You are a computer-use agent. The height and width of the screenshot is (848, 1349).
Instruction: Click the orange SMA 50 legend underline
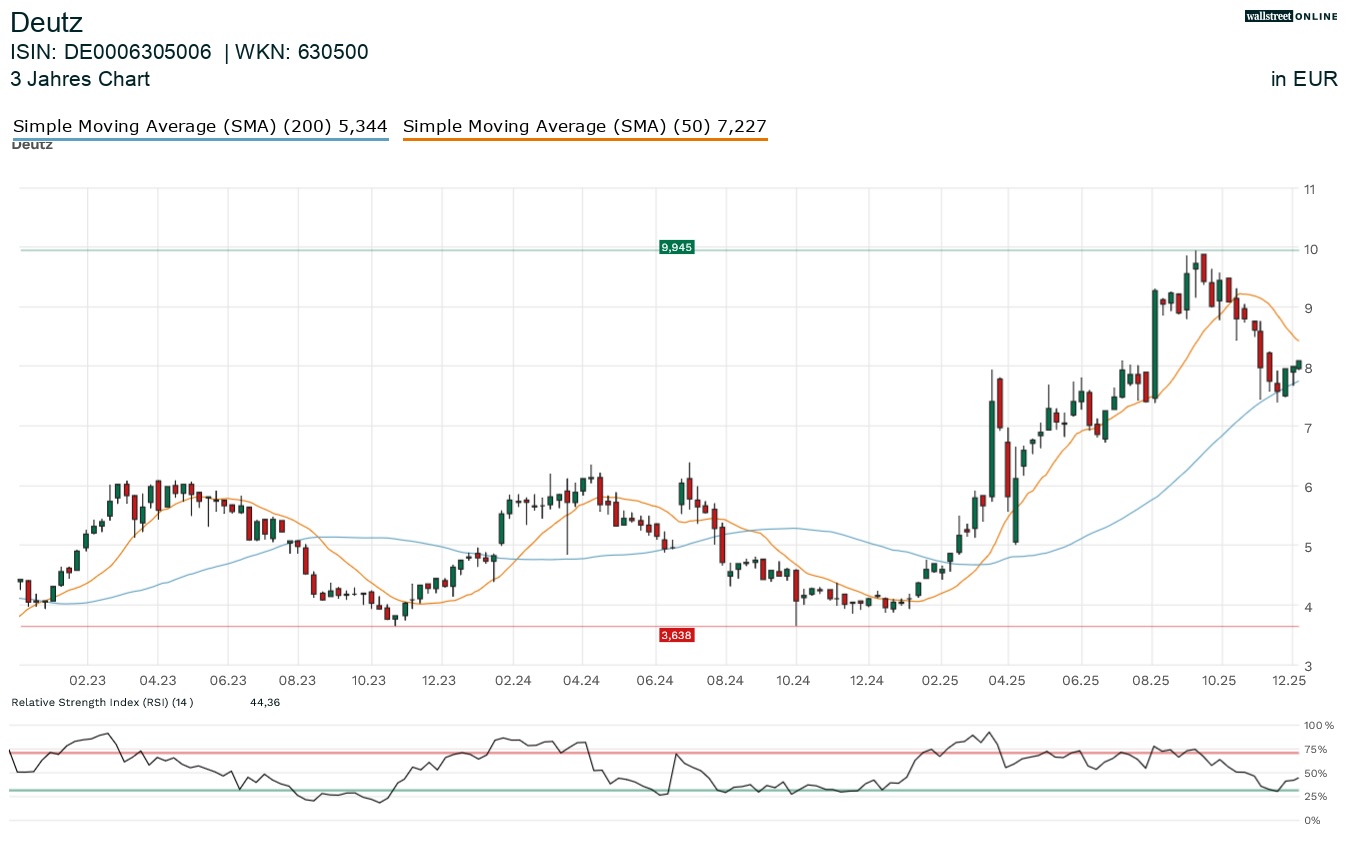click(584, 139)
